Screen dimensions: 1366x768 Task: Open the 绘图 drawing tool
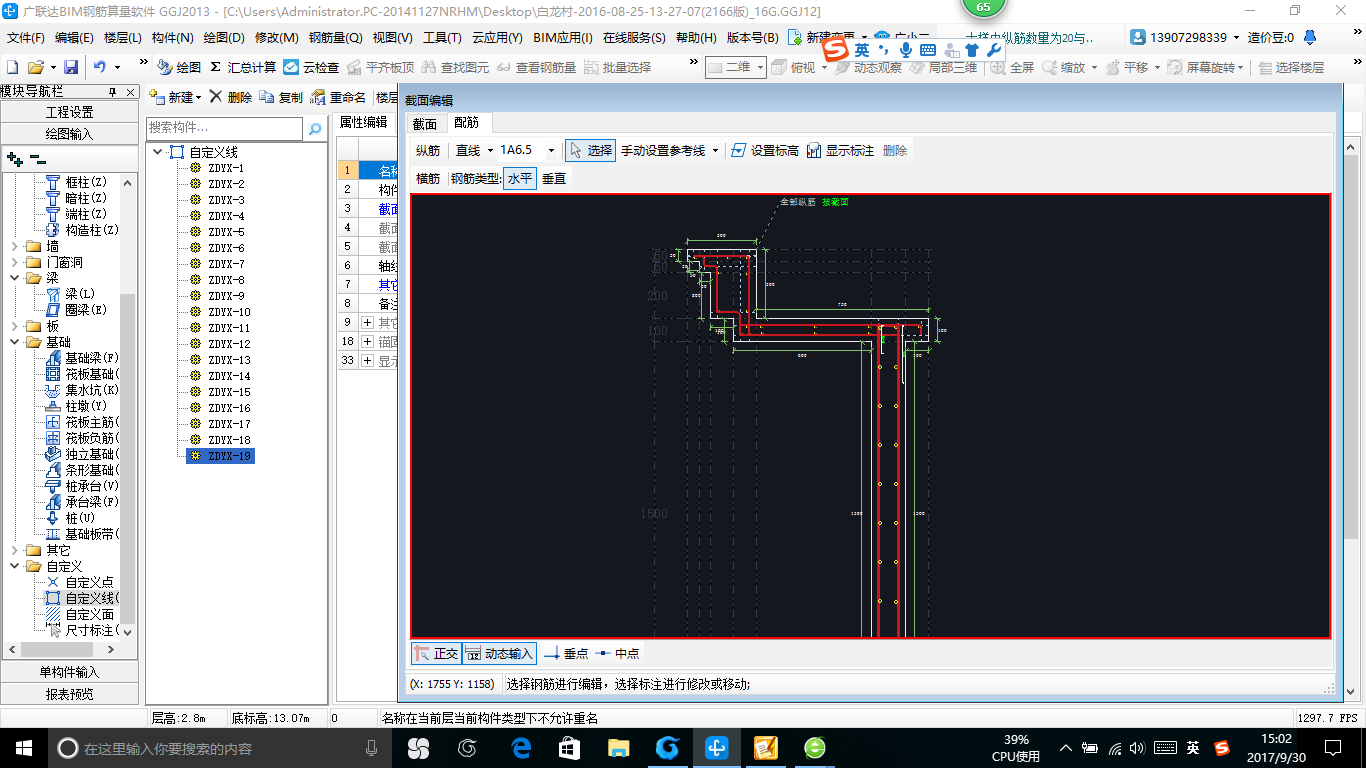click(179, 67)
